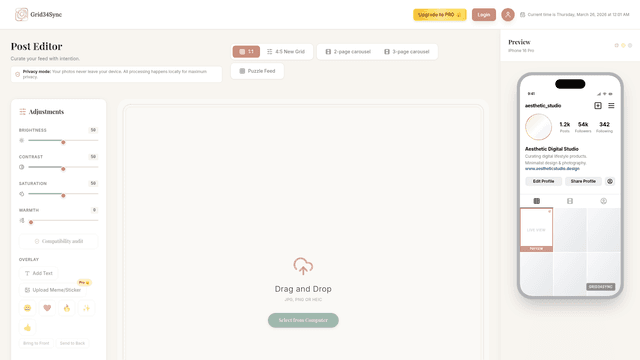Click the 342 Following stat
This screenshot has height=360, width=640.
coord(604,127)
